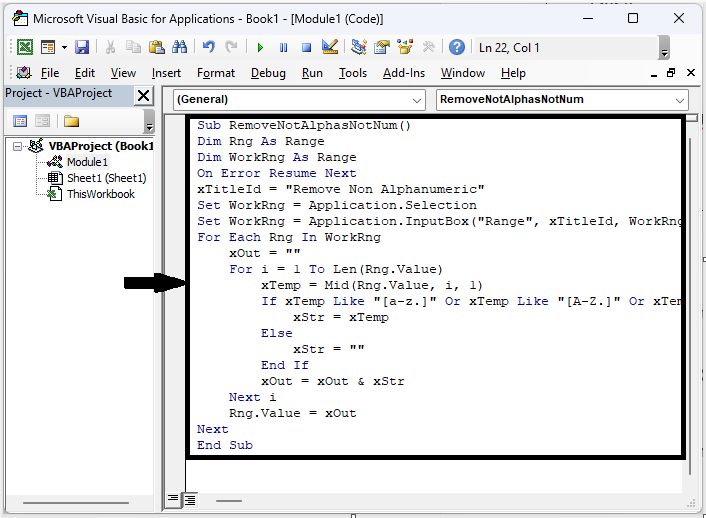Open Help with the question mark icon
706x518 pixels.
coord(457,47)
